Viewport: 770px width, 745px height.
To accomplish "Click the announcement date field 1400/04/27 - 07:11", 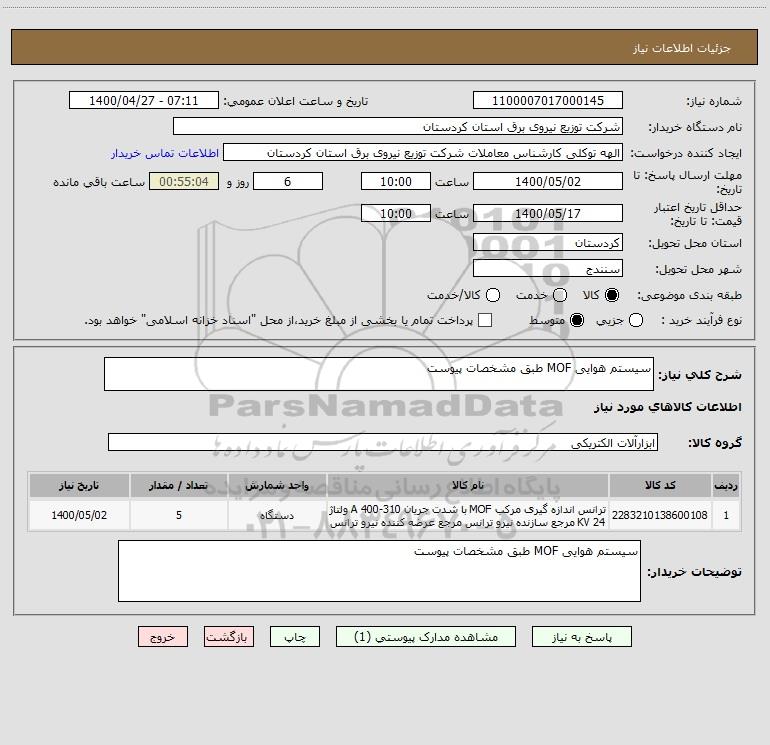I will (143, 100).
